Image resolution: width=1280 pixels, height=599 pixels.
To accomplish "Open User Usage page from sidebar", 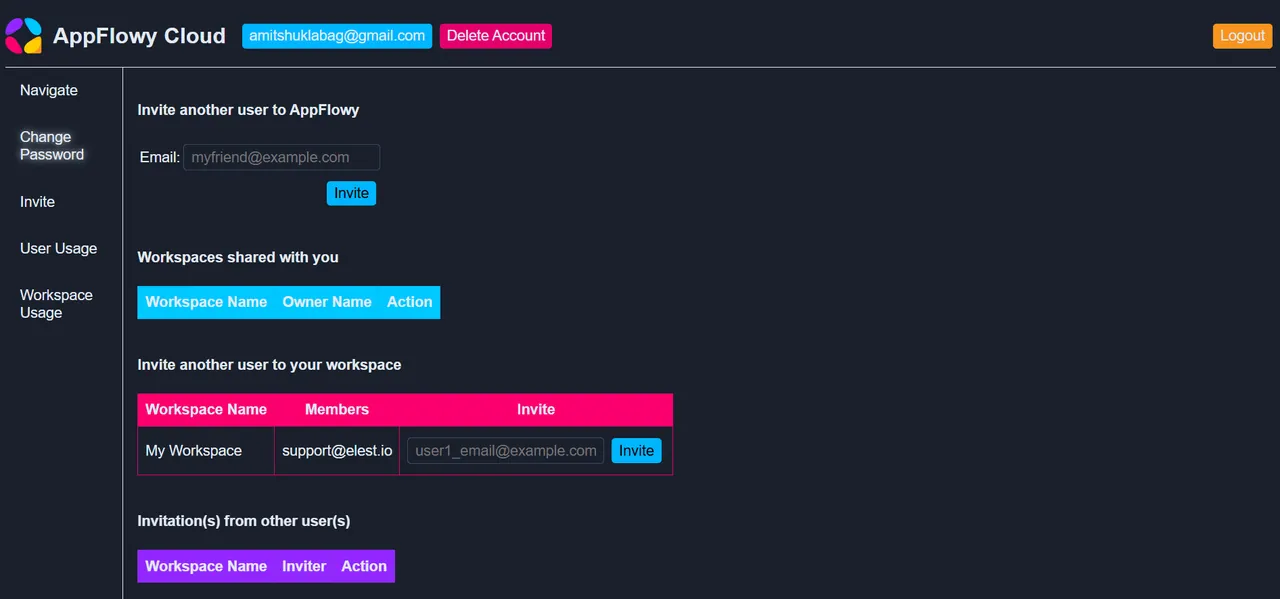I will pos(58,249).
